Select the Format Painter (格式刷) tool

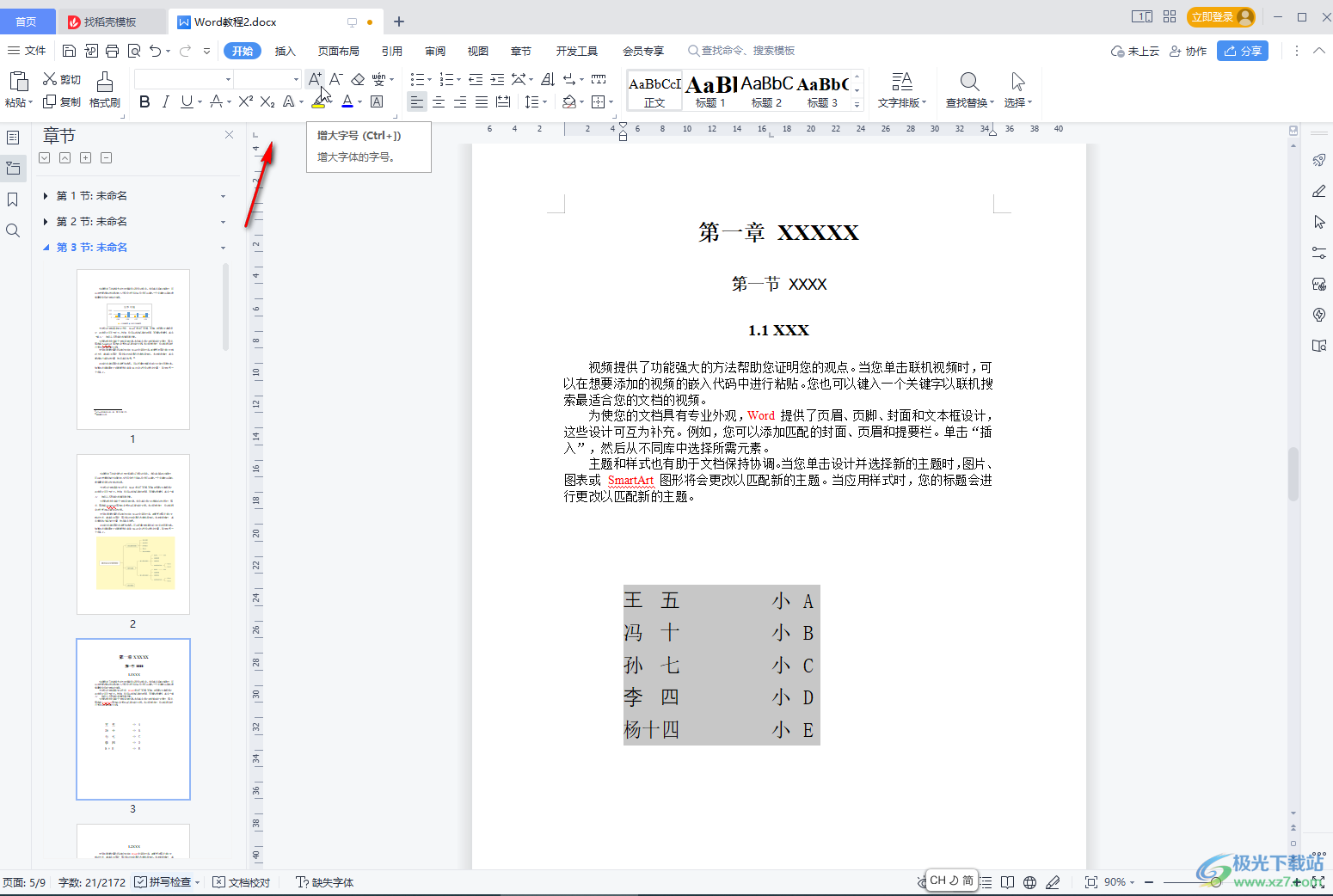105,90
